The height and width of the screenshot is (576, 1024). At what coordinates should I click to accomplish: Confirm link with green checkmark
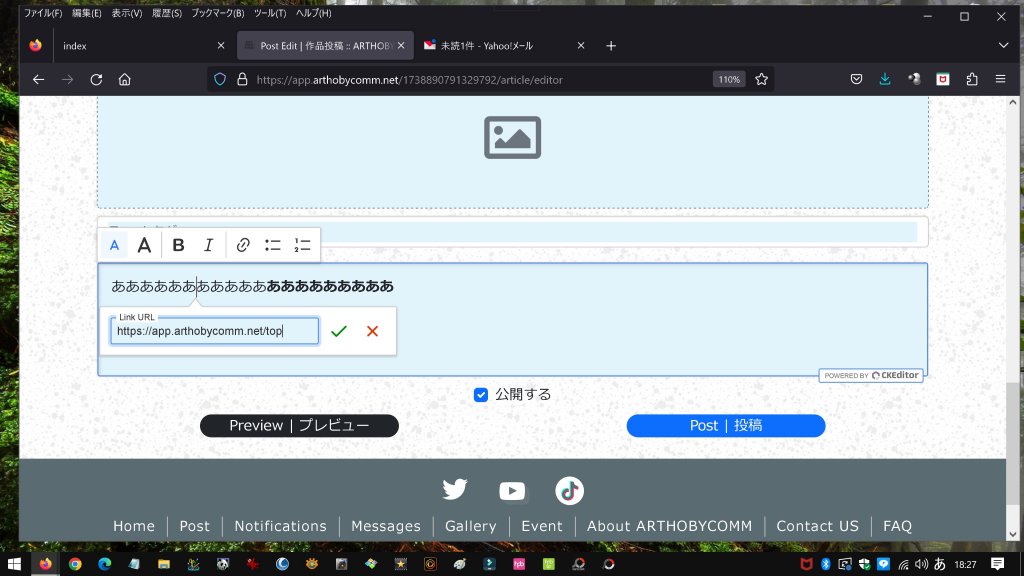coord(339,331)
